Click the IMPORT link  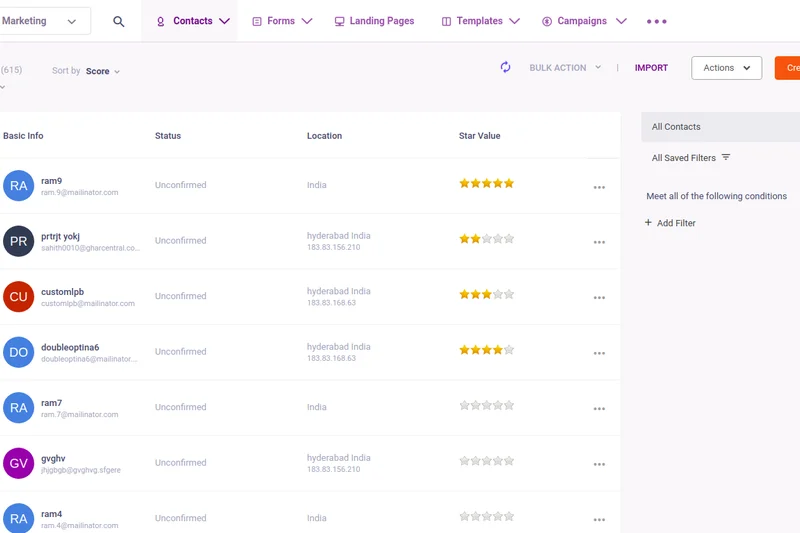[x=651, y=68]
